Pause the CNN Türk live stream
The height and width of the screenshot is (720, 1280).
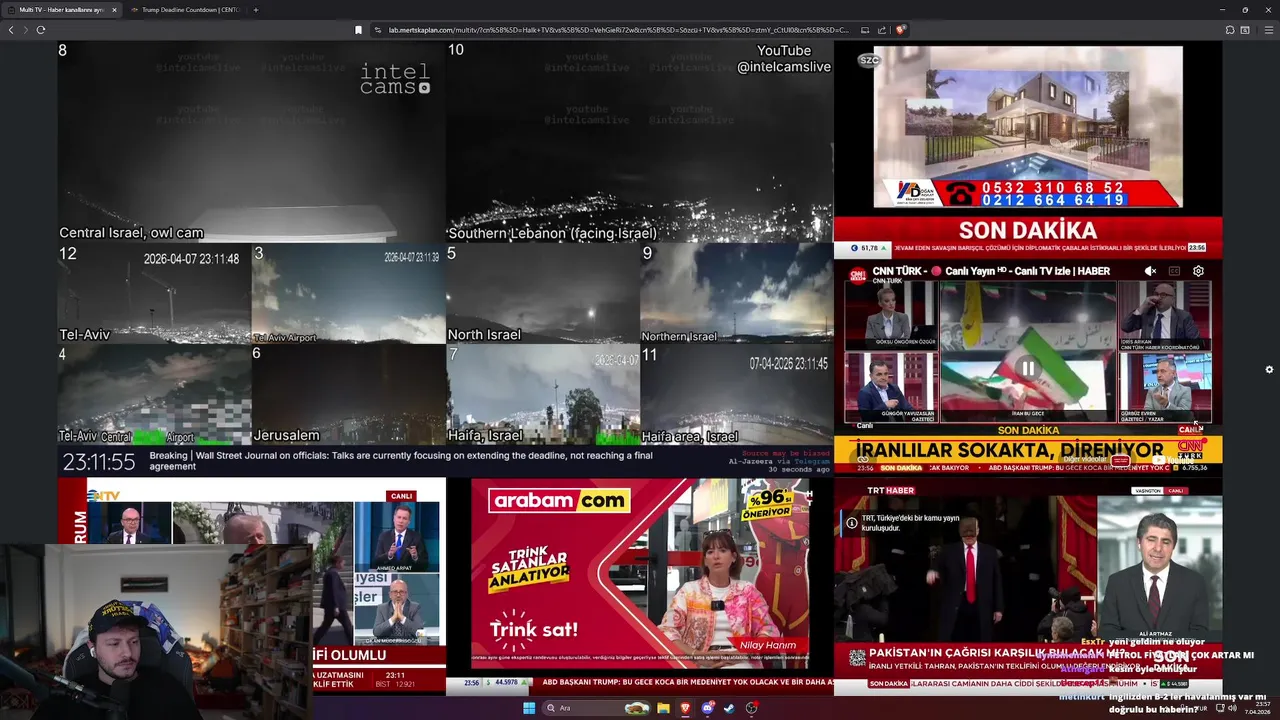click(x=1028, y=368)
